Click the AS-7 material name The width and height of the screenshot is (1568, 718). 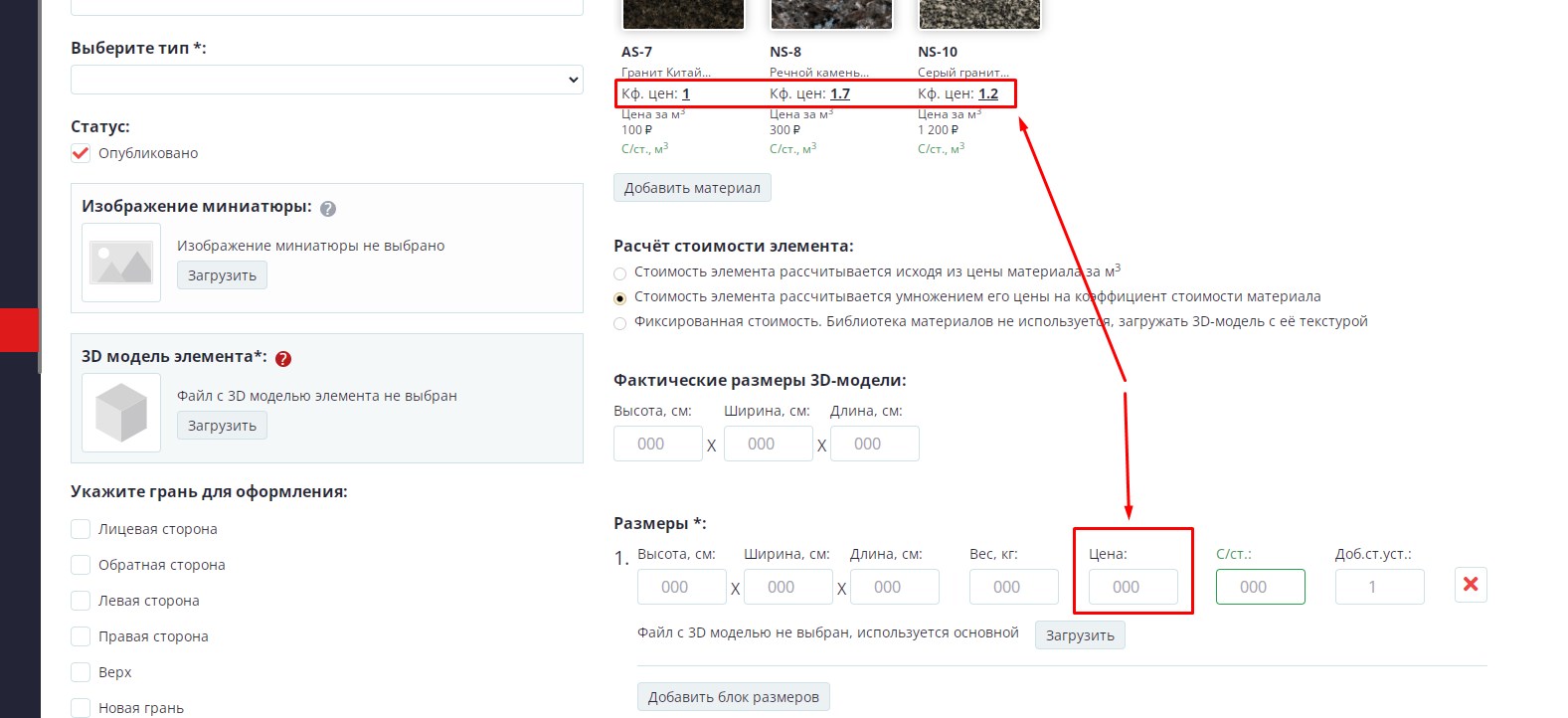pos(636,52)
